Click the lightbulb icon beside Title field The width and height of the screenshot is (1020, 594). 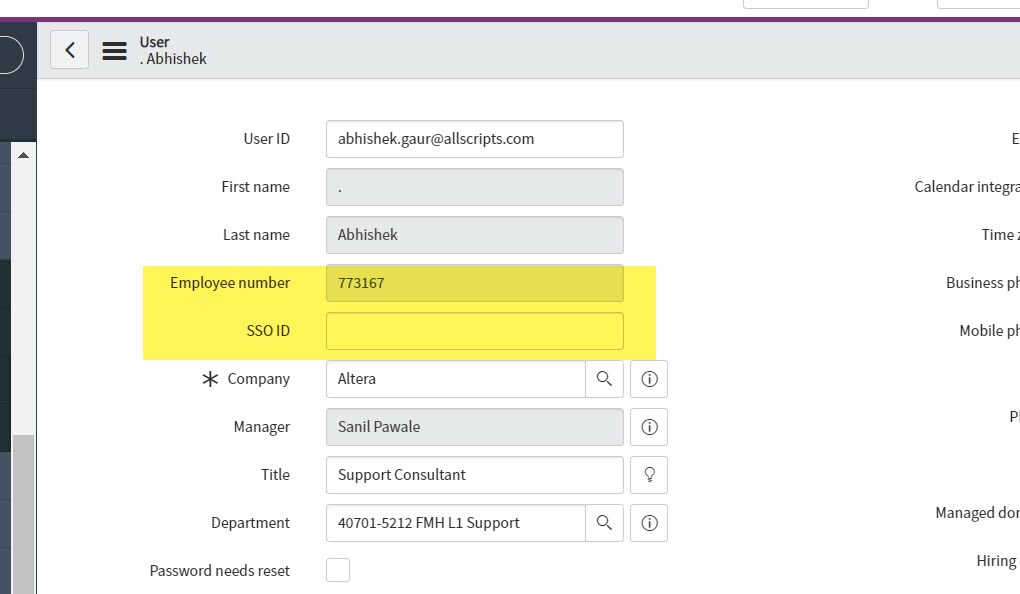648,475
